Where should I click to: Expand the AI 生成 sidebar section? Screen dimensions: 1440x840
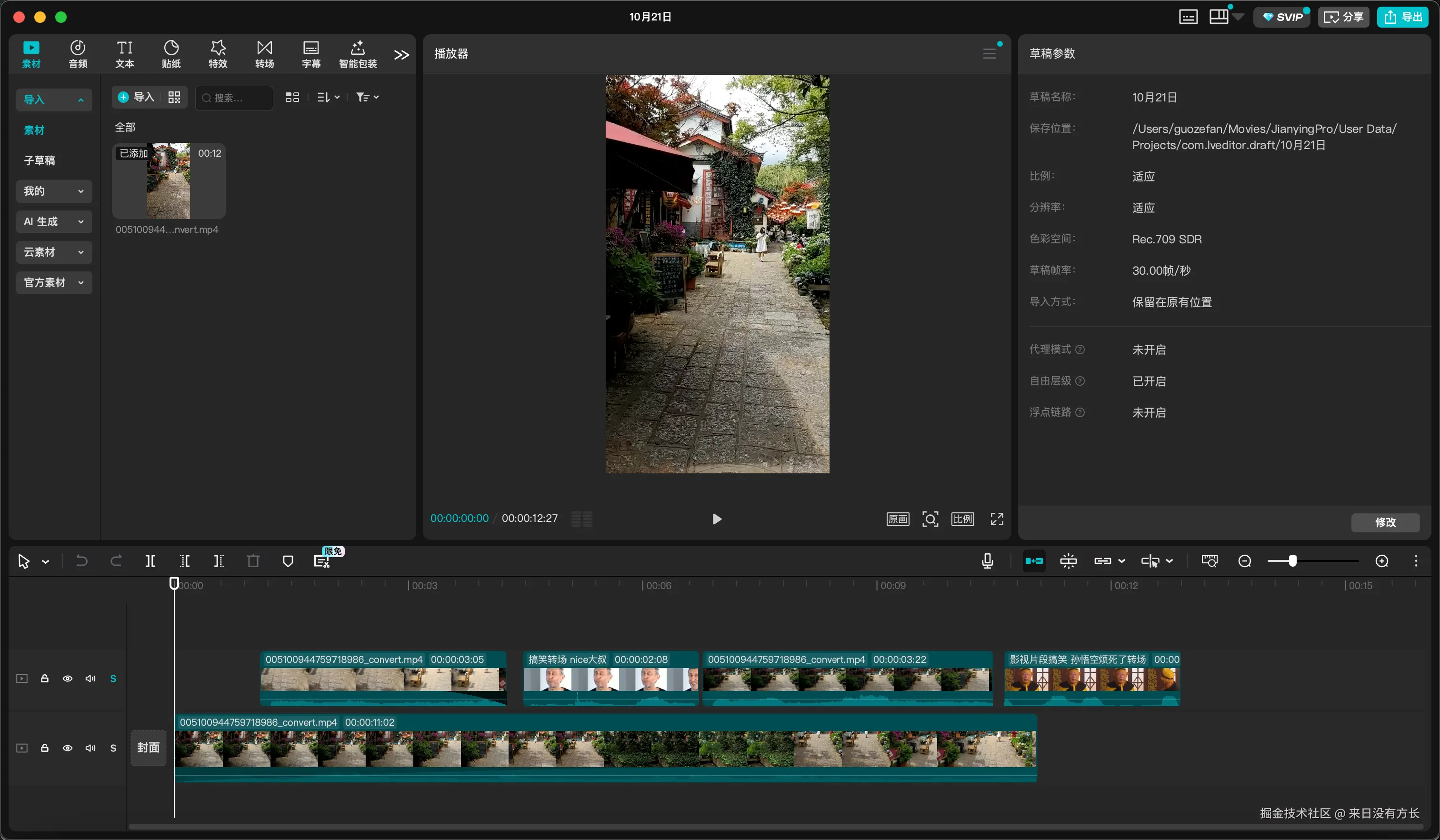coord(54,222)
